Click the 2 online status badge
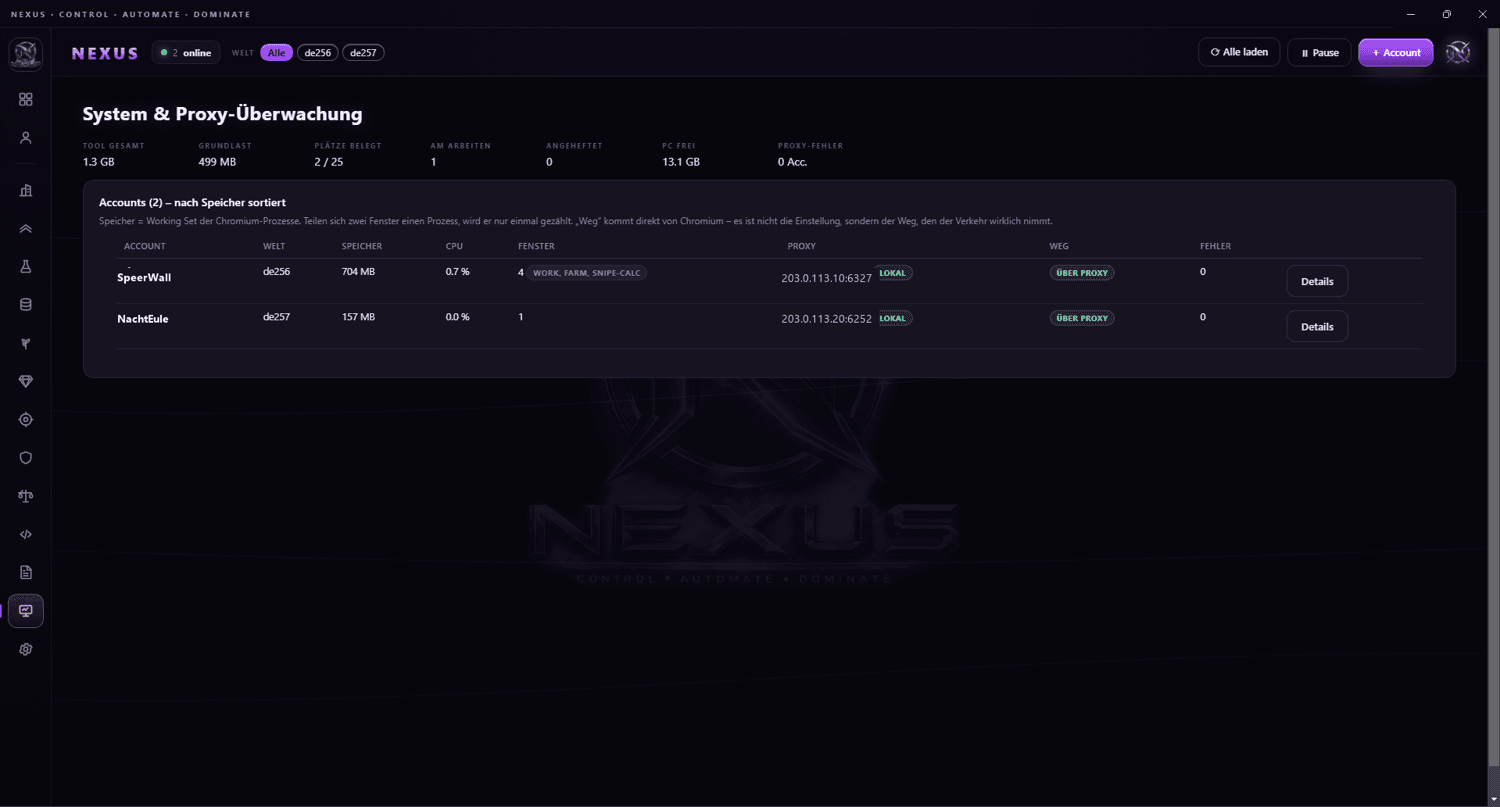Image resolution: width=1500 pixels, height=807 pixels. [x=186, y=53]
